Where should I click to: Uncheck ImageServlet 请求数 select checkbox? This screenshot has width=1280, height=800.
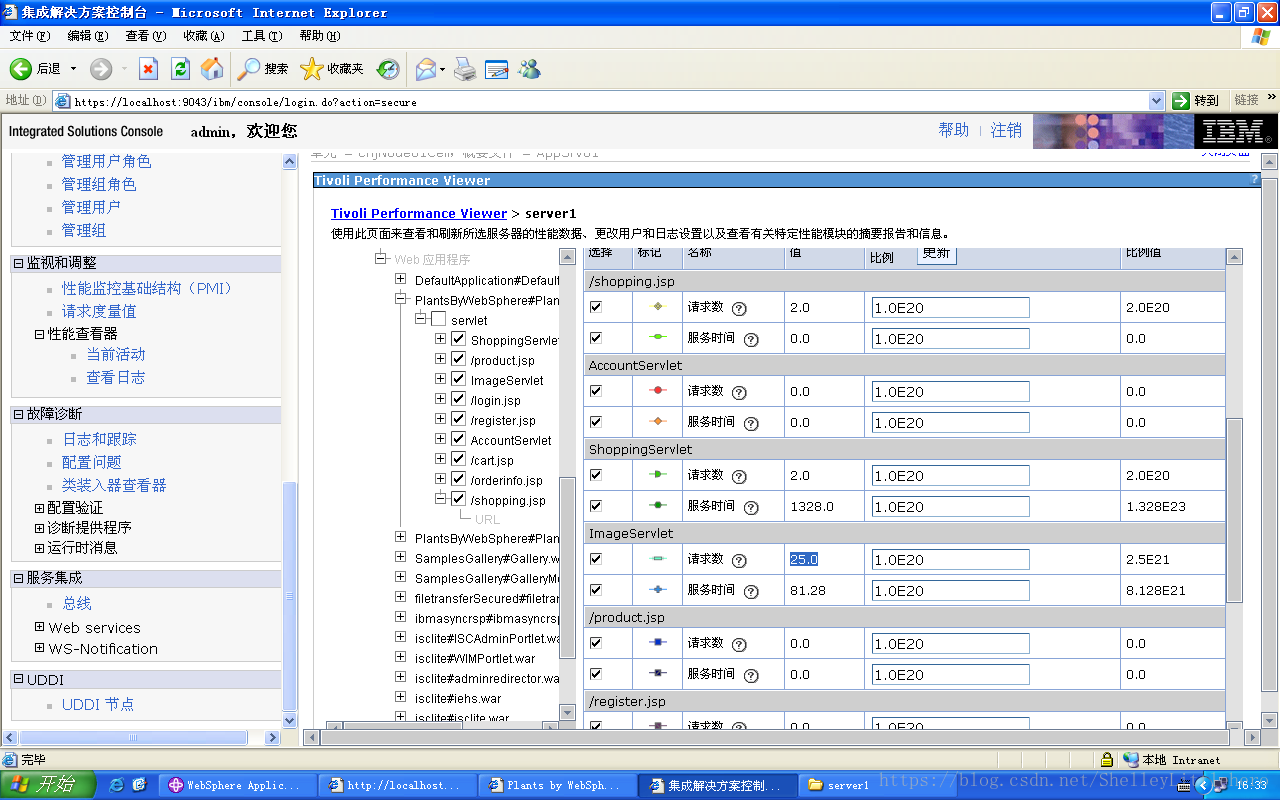(x=596, y=559)
